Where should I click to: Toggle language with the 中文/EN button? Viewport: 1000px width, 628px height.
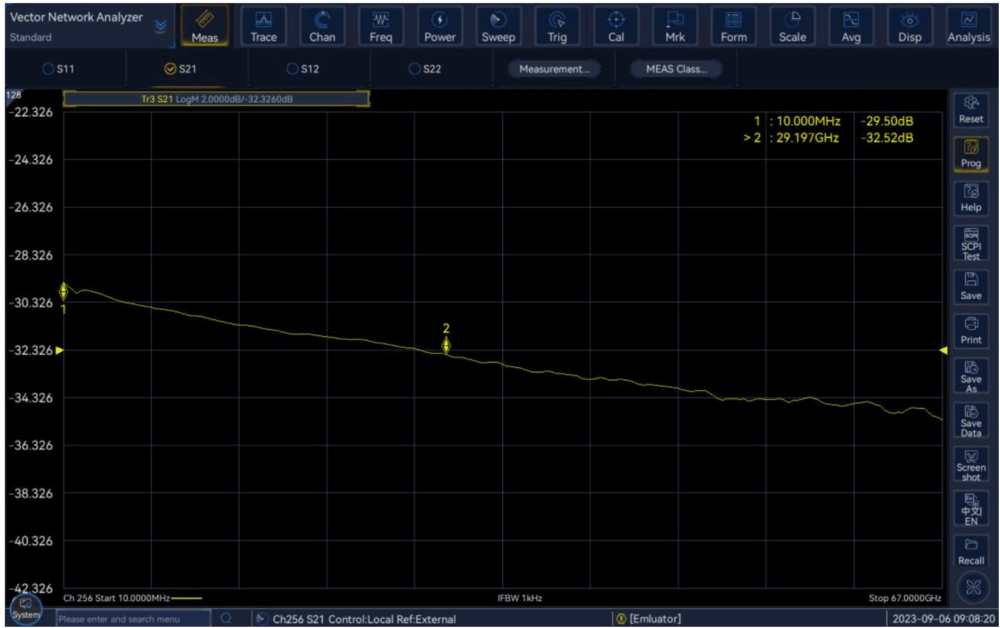coord(970,509)
